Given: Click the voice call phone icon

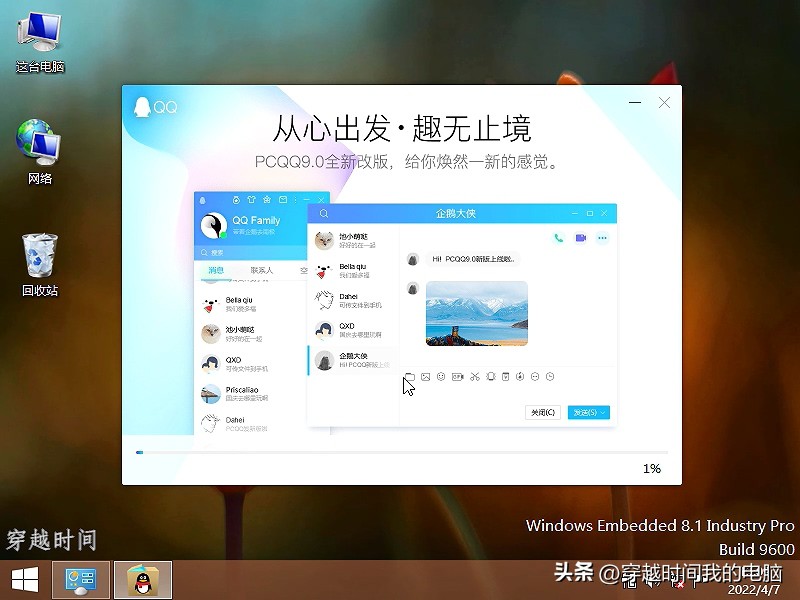Looking at the screenshot, I should [x=557, y=236].
